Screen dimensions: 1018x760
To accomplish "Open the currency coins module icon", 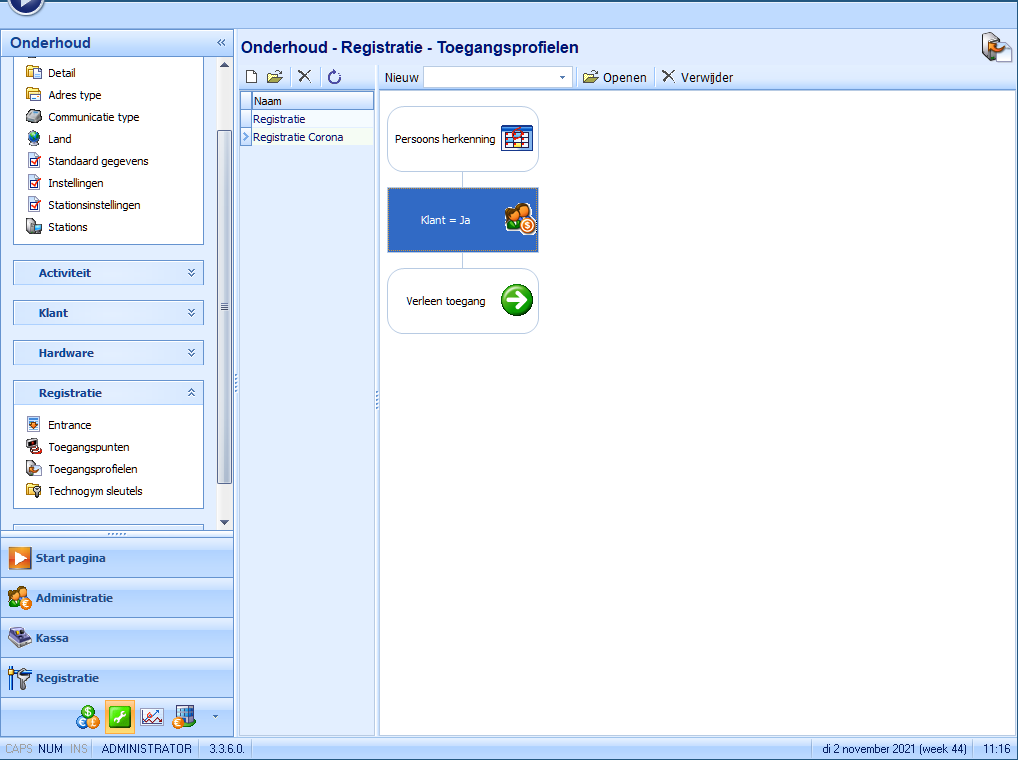I will click(88, 717).
